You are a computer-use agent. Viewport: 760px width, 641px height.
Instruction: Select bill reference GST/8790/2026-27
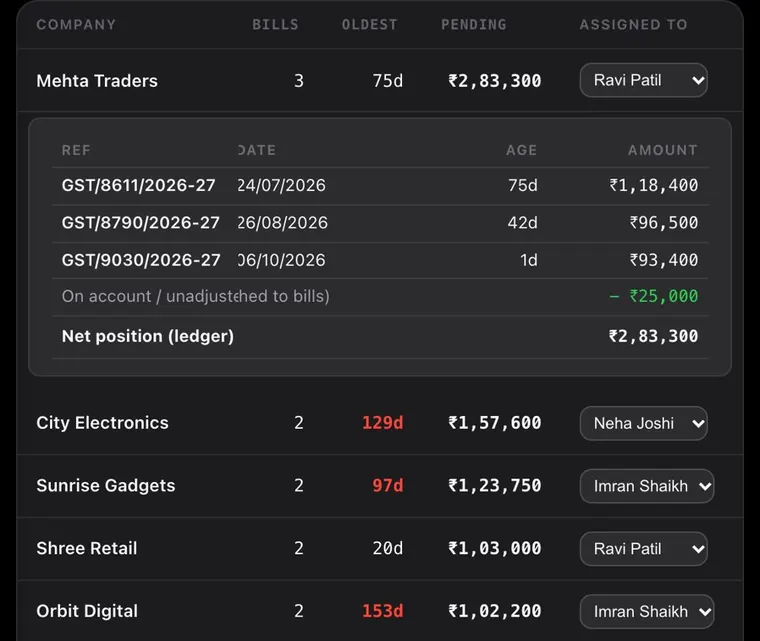click(141, 223)
